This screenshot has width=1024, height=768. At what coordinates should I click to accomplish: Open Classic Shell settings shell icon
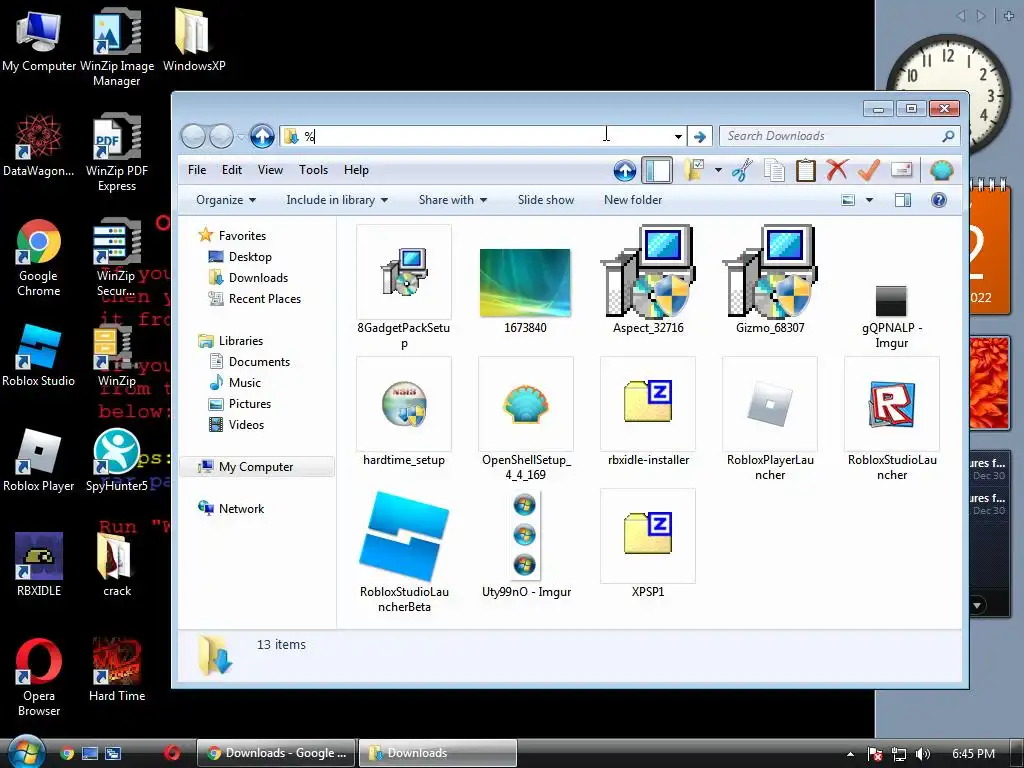pos(941,170)
